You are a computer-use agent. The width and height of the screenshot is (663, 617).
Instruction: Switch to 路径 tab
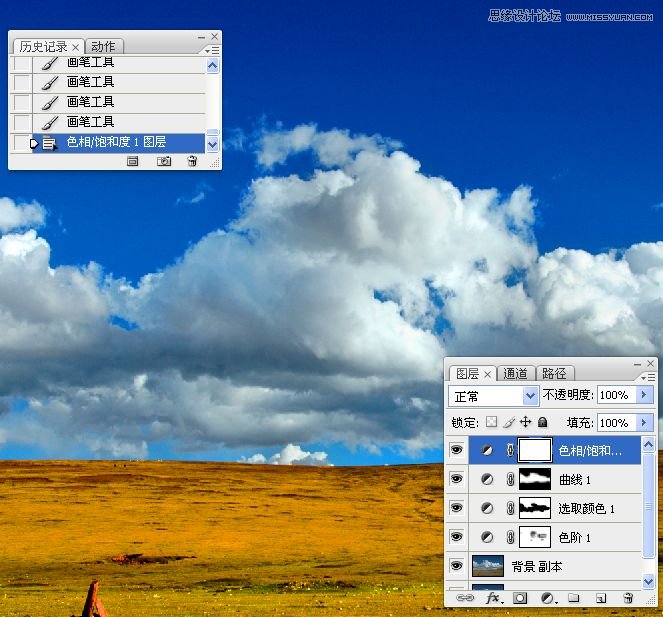coord(554,373)
